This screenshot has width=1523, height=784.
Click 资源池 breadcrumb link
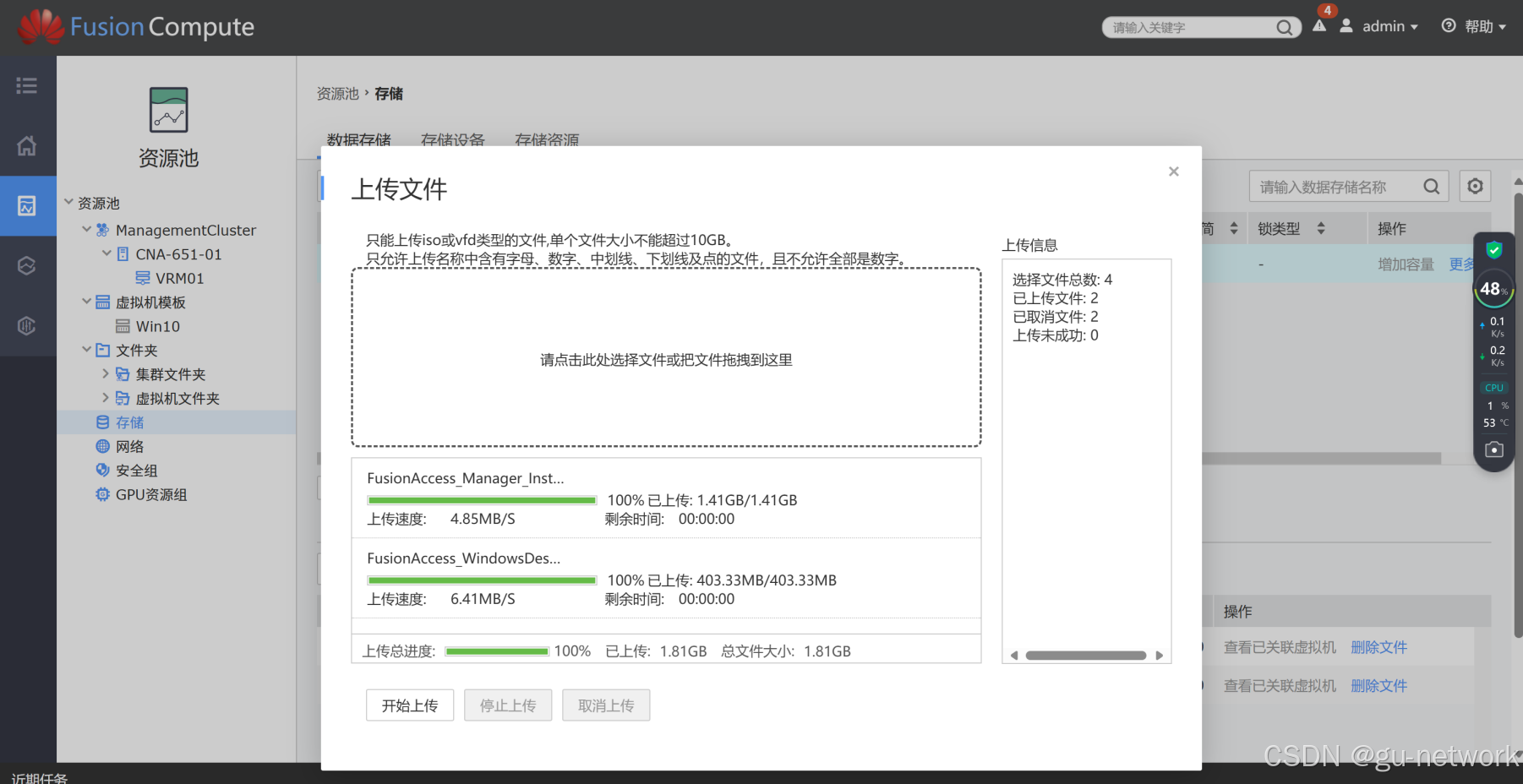tap(338, 94)
